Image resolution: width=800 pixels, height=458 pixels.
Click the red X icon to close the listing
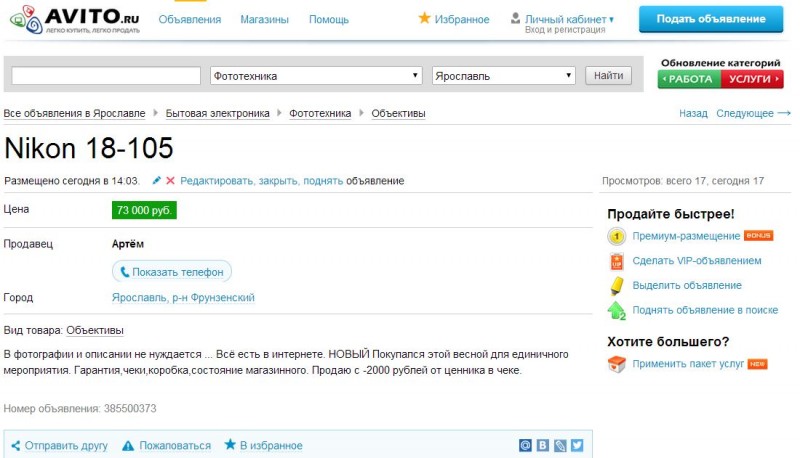[x=170, y=181]
